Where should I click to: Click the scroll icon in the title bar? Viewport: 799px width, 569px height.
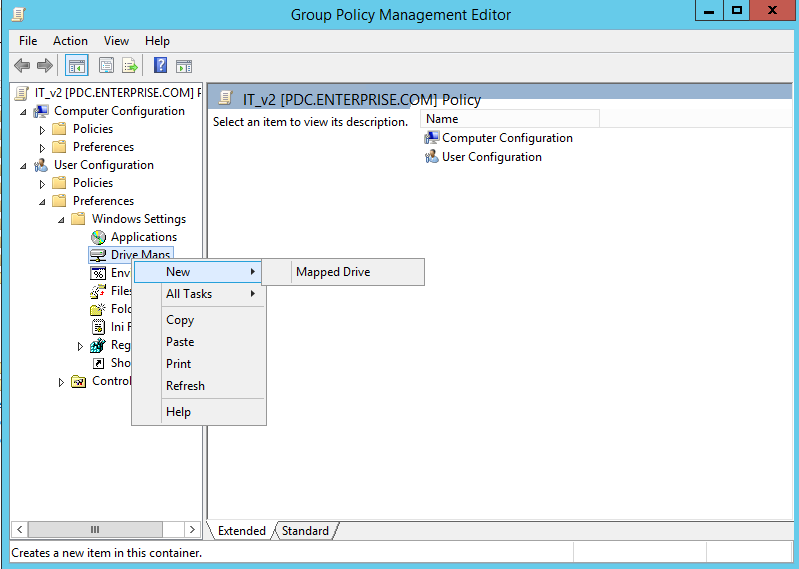click(19, 14)
